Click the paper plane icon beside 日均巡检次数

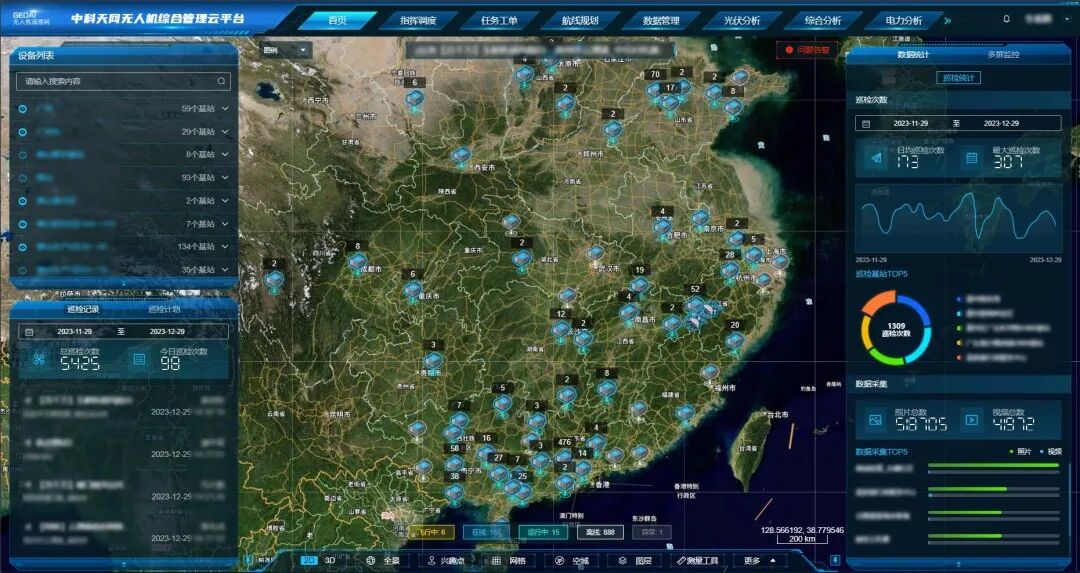[876, 158]
